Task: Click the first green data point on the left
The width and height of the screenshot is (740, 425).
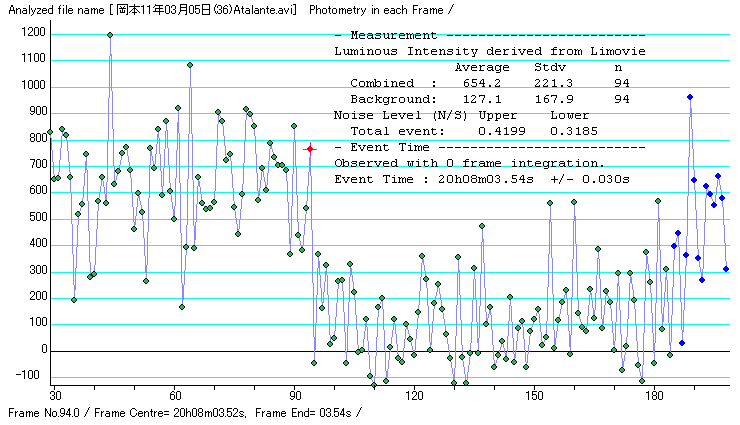Action: [50, 132]
